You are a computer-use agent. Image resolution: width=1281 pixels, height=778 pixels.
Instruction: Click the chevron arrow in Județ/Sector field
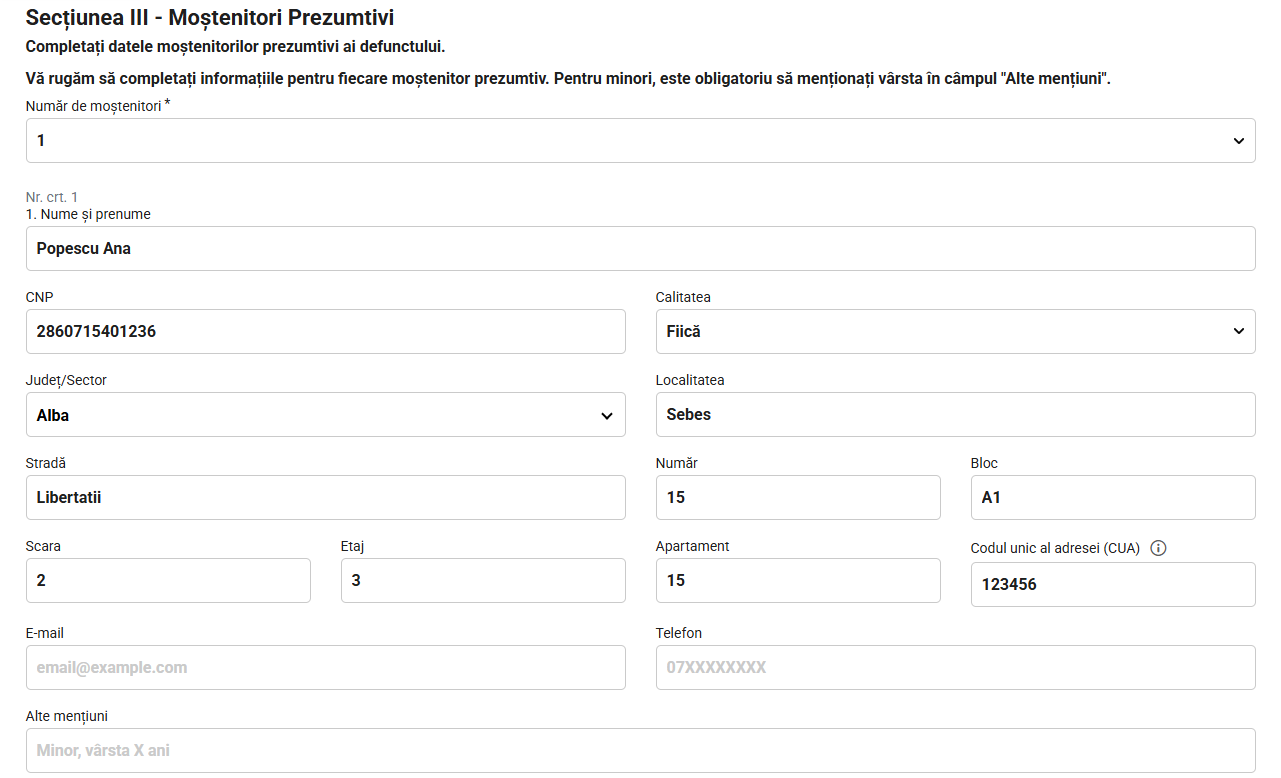(x=607, y=416)
